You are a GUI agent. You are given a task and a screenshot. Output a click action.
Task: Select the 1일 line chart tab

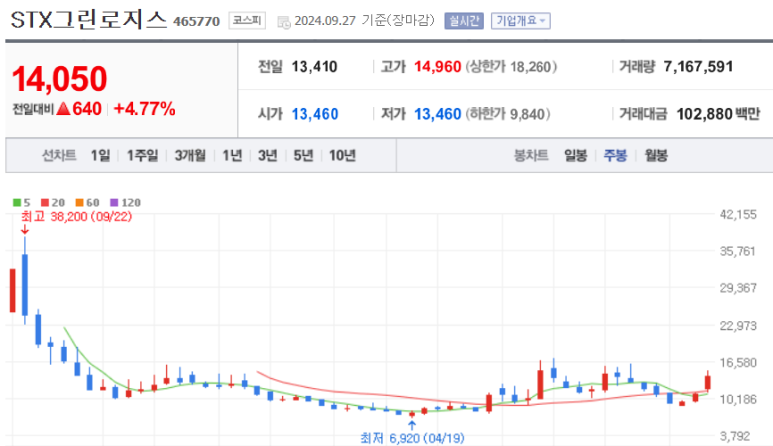click(100, 156)
